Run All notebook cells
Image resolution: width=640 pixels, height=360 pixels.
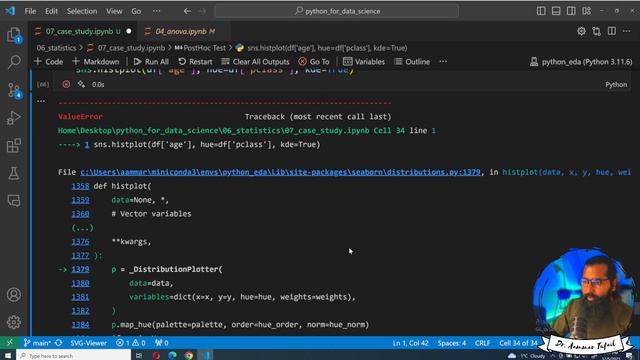point(151,62)
